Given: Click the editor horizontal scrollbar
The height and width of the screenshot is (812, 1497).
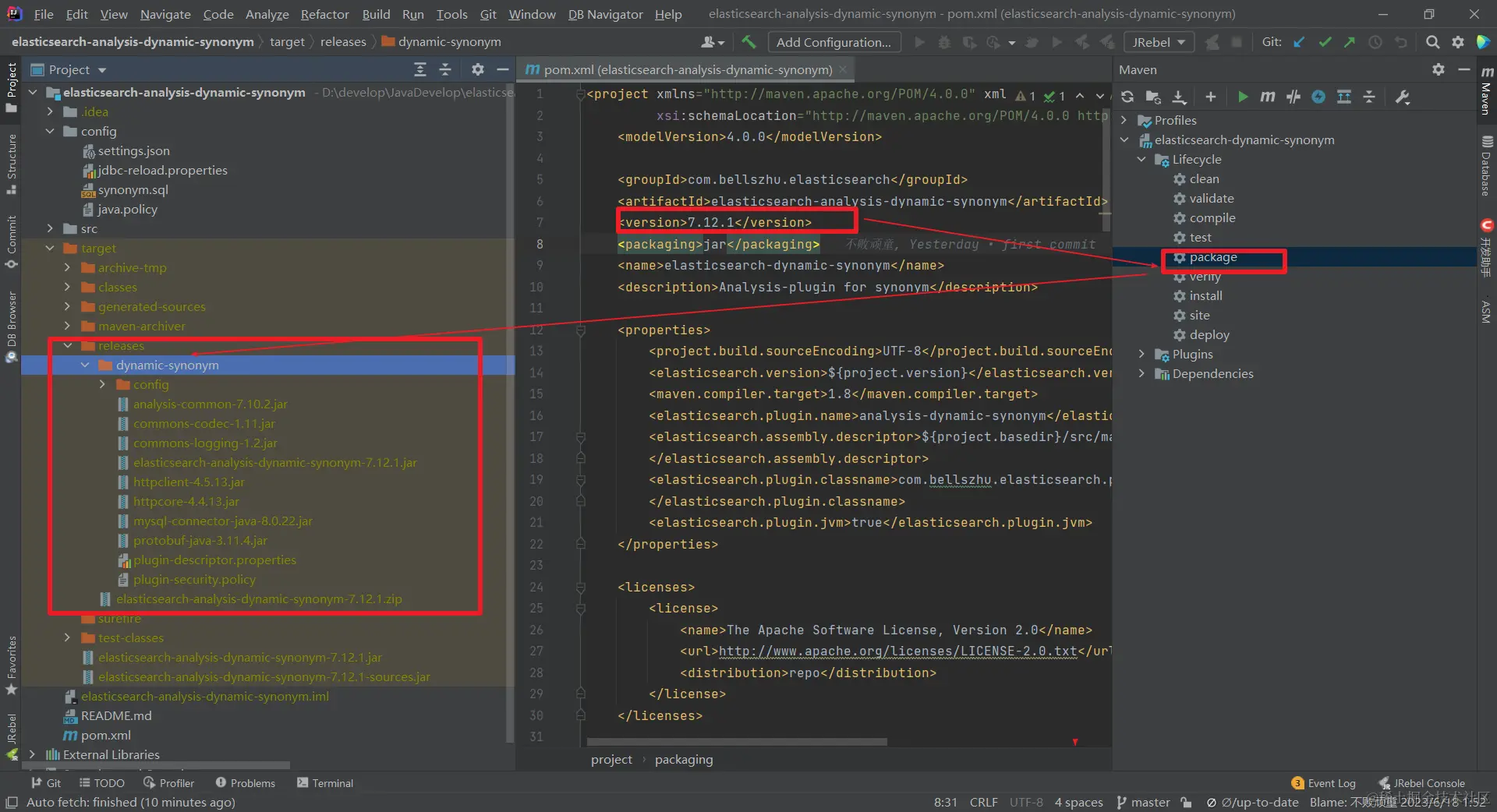Looking at the screenshot, I should point(737,742).
